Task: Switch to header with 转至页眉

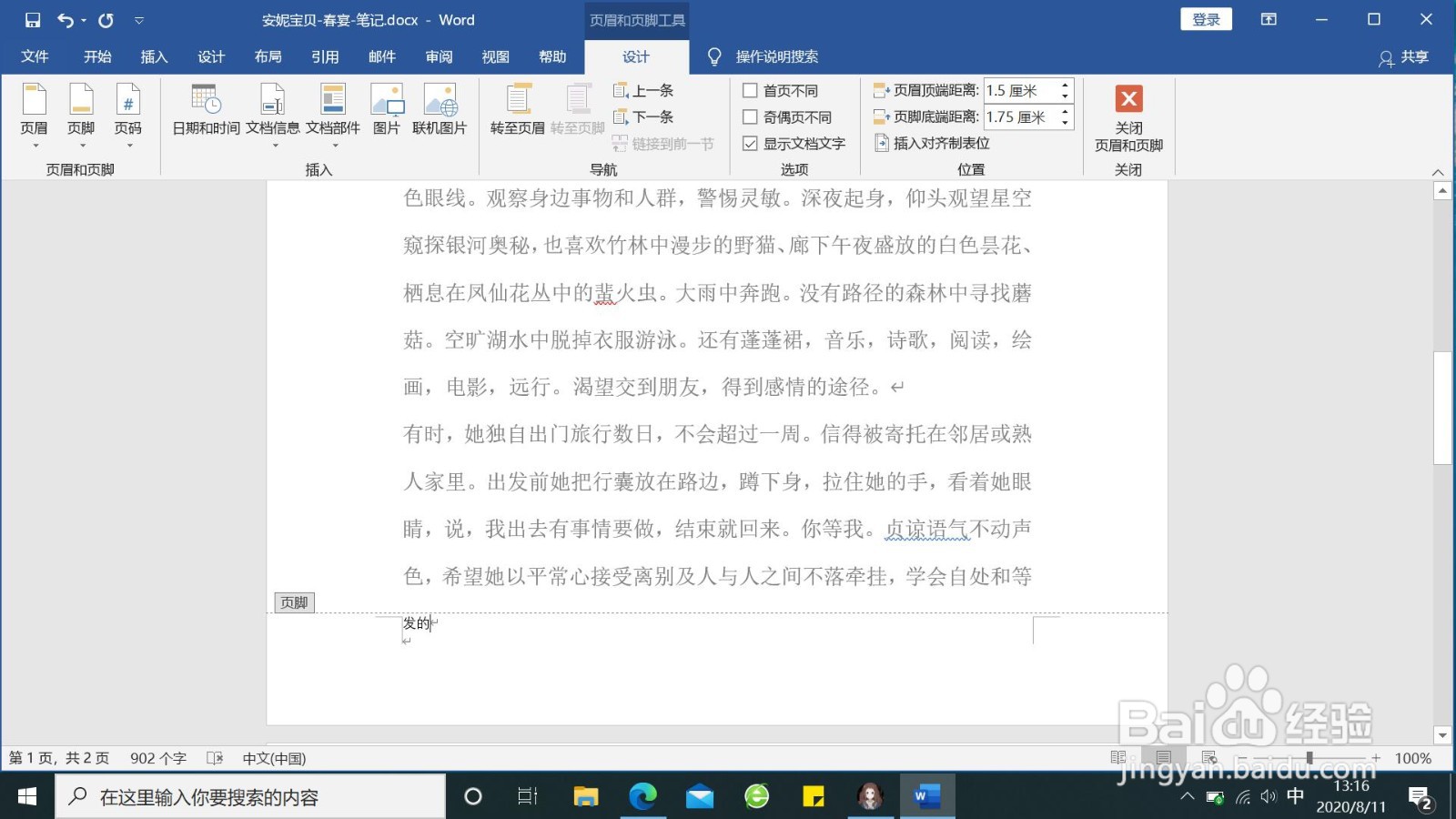Action: point(518,113)
